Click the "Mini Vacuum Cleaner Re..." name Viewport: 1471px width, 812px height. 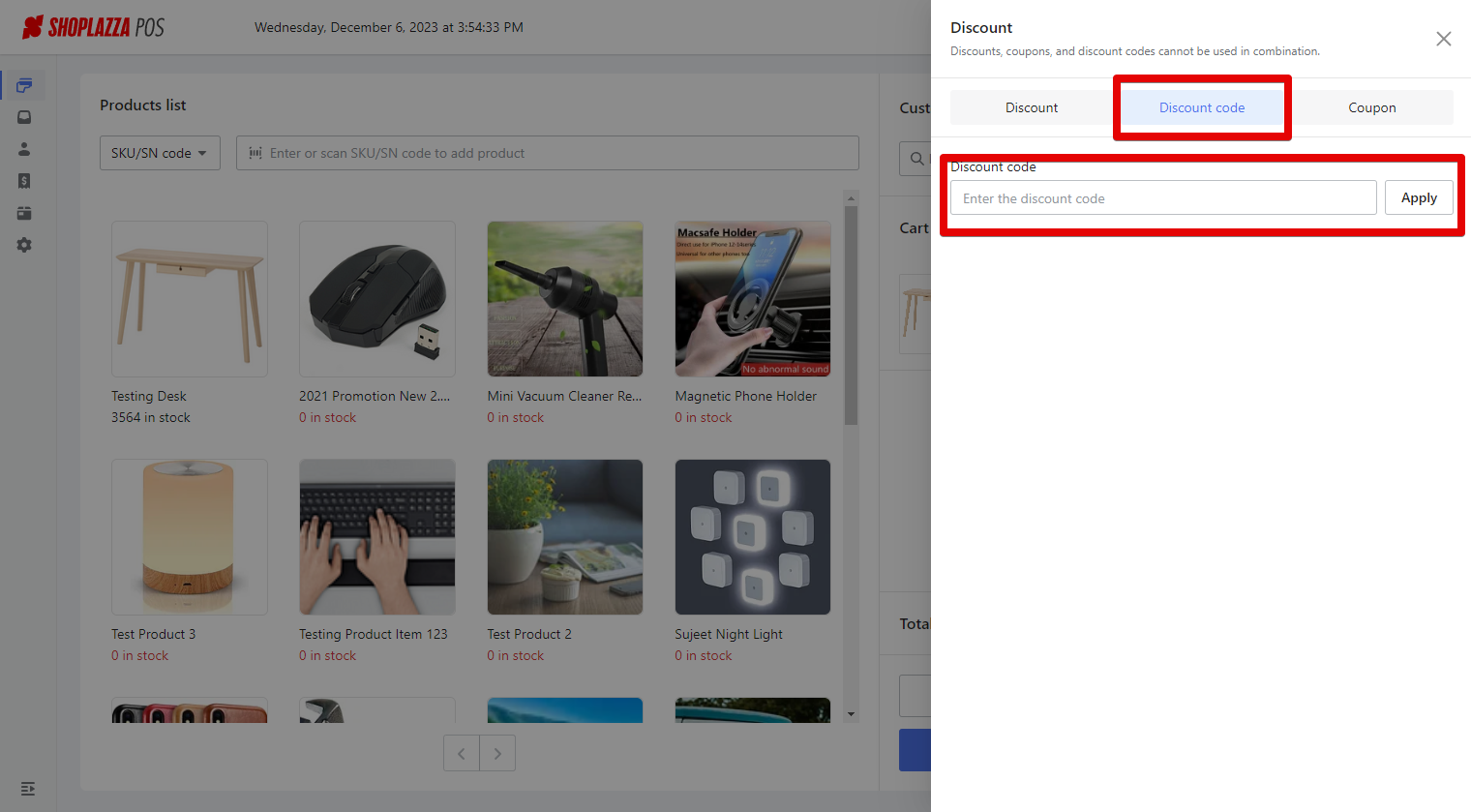click(x=564, y=396)
